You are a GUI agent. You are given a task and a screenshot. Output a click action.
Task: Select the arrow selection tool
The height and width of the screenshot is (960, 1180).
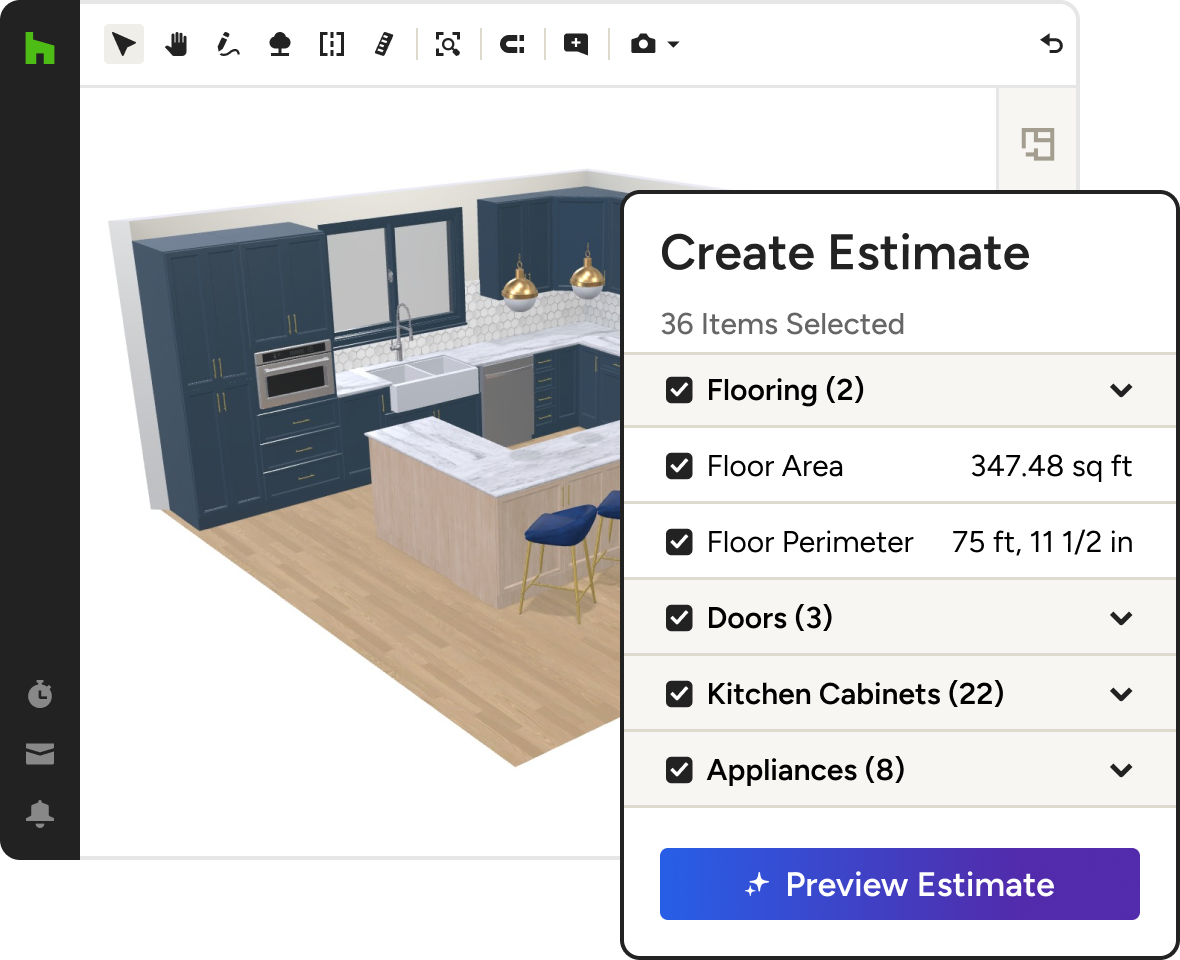click(x=123, y=44)
